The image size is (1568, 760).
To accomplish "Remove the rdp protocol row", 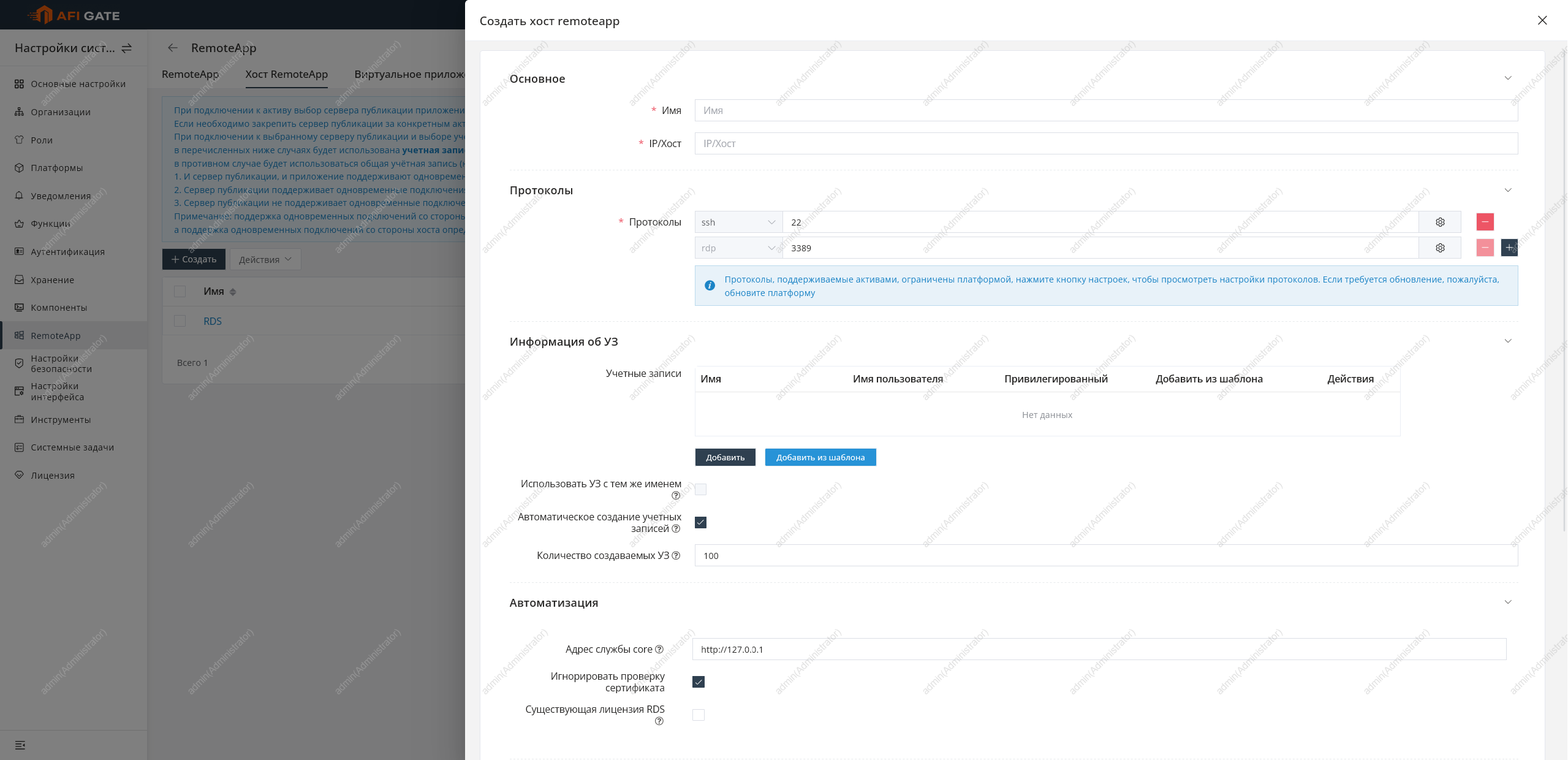I will coord(1485,248).
